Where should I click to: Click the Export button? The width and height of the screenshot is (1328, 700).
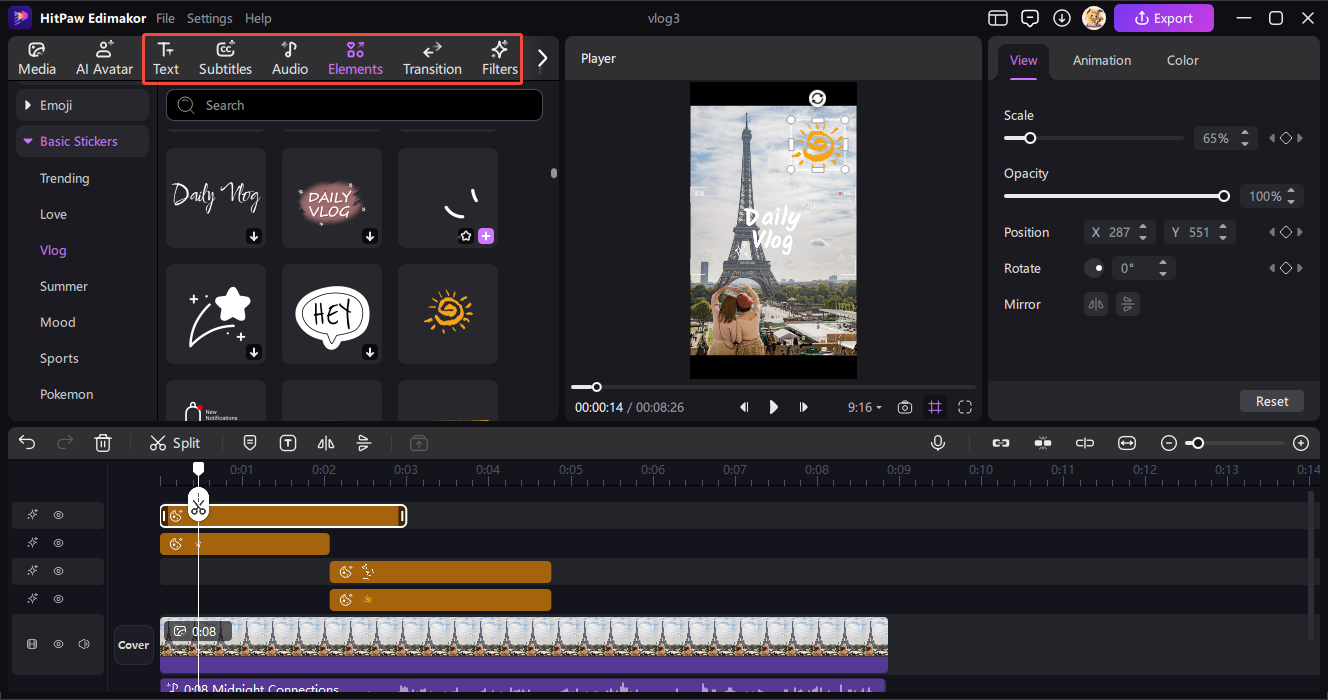1163,18
